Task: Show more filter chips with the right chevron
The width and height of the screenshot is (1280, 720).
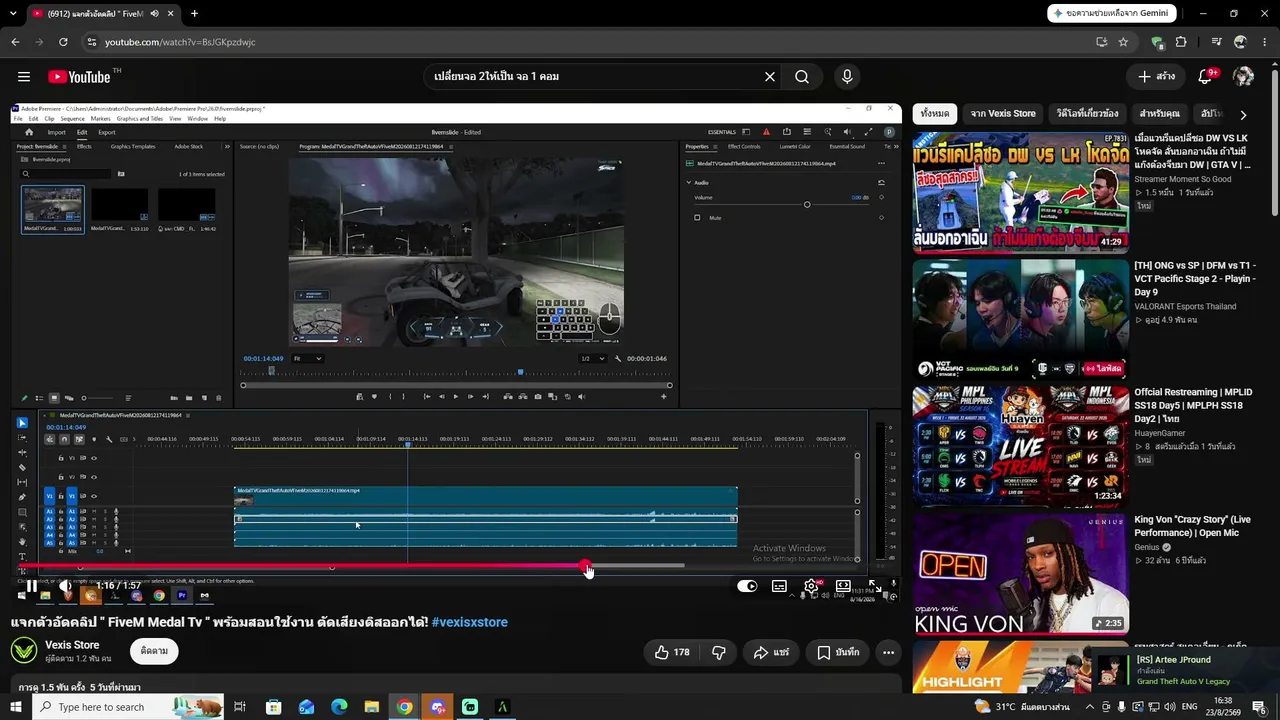Action: 1243,114
